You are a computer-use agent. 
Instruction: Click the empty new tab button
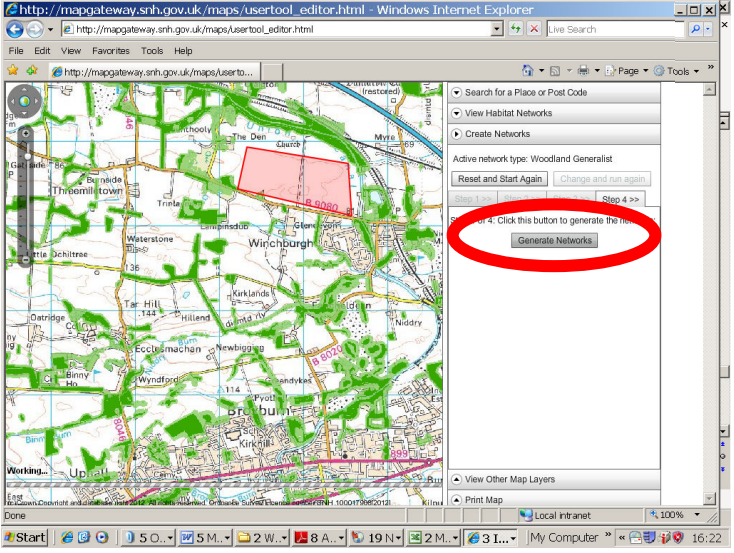click(272, 72)
